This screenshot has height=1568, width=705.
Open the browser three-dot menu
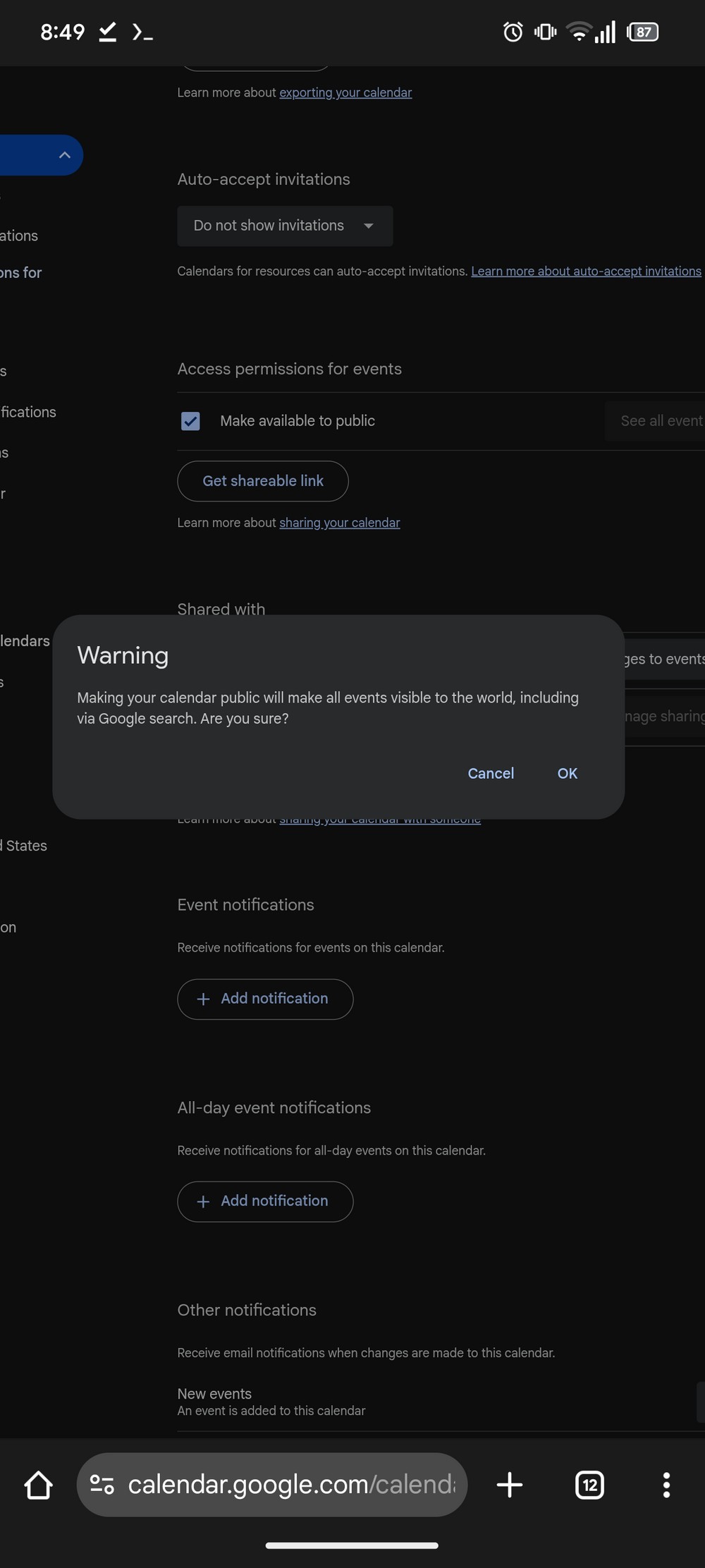pyautogui.click(x=666, y=1485)
